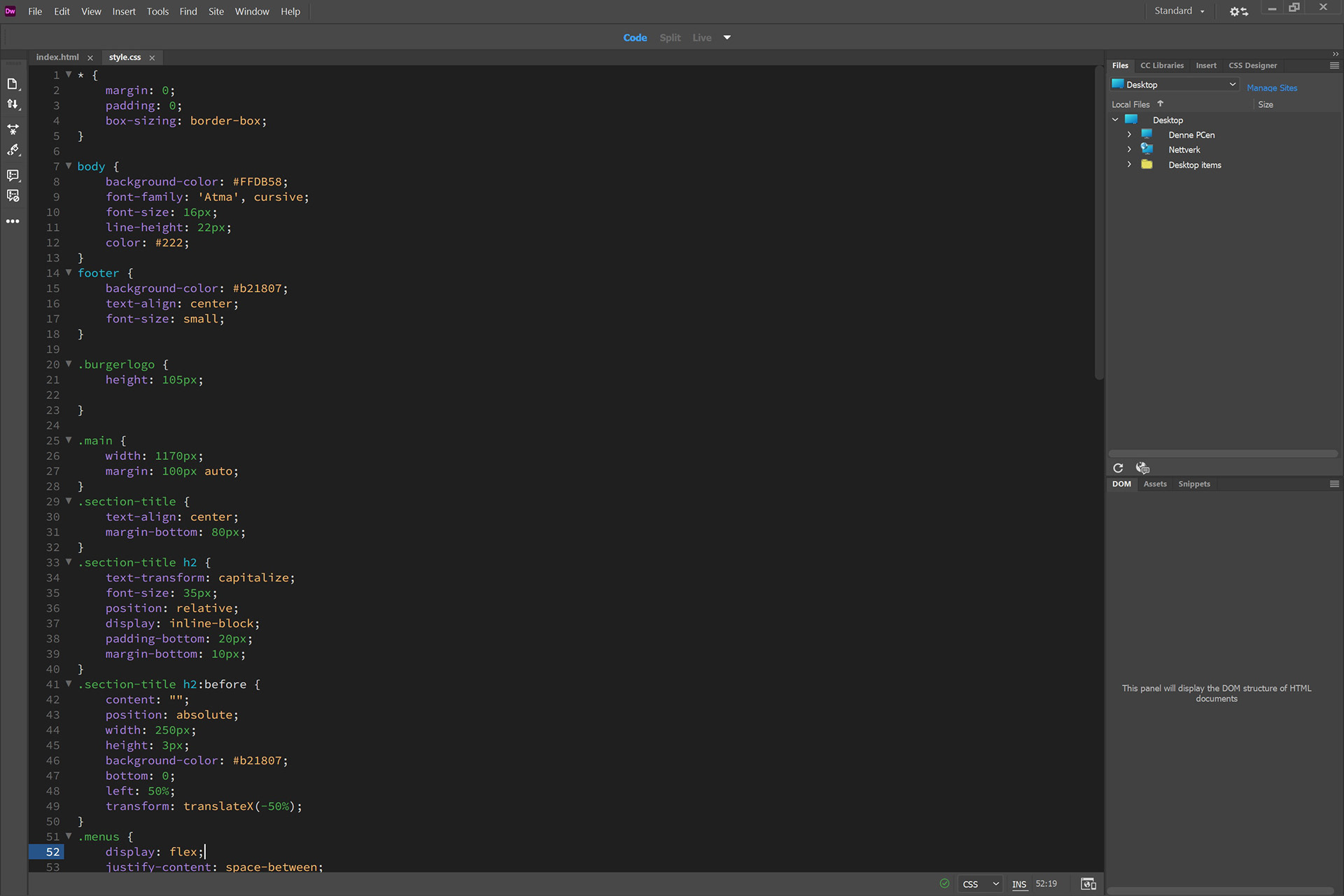The height and width of the screenshot is (896, 1344).
Task: Switch to the CC Libraries panel tab
Action: pos(1162,65)
